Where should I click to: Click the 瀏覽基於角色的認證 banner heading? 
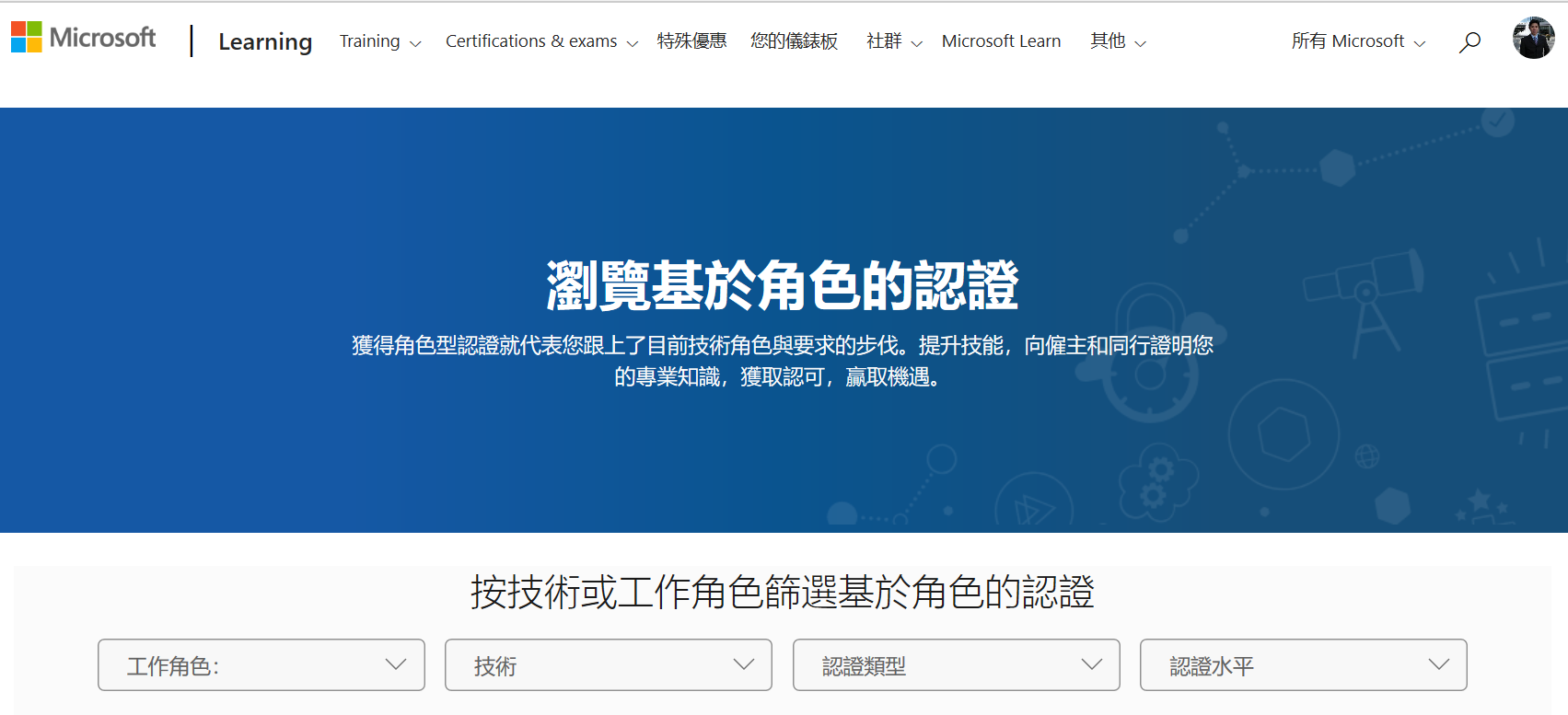point(783,285)
